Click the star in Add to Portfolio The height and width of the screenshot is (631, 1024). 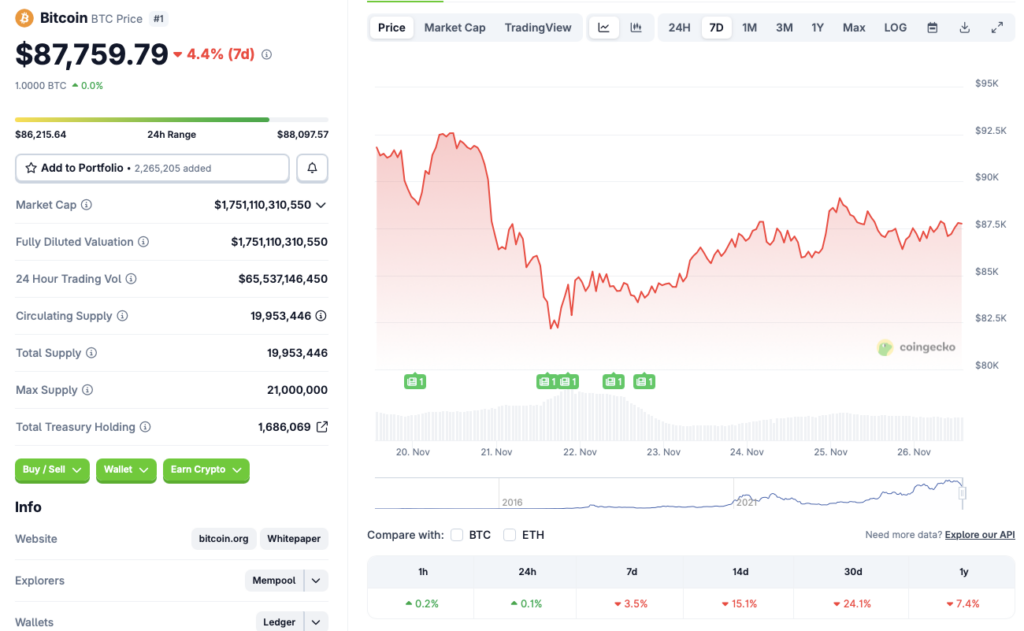coord(32,167)
